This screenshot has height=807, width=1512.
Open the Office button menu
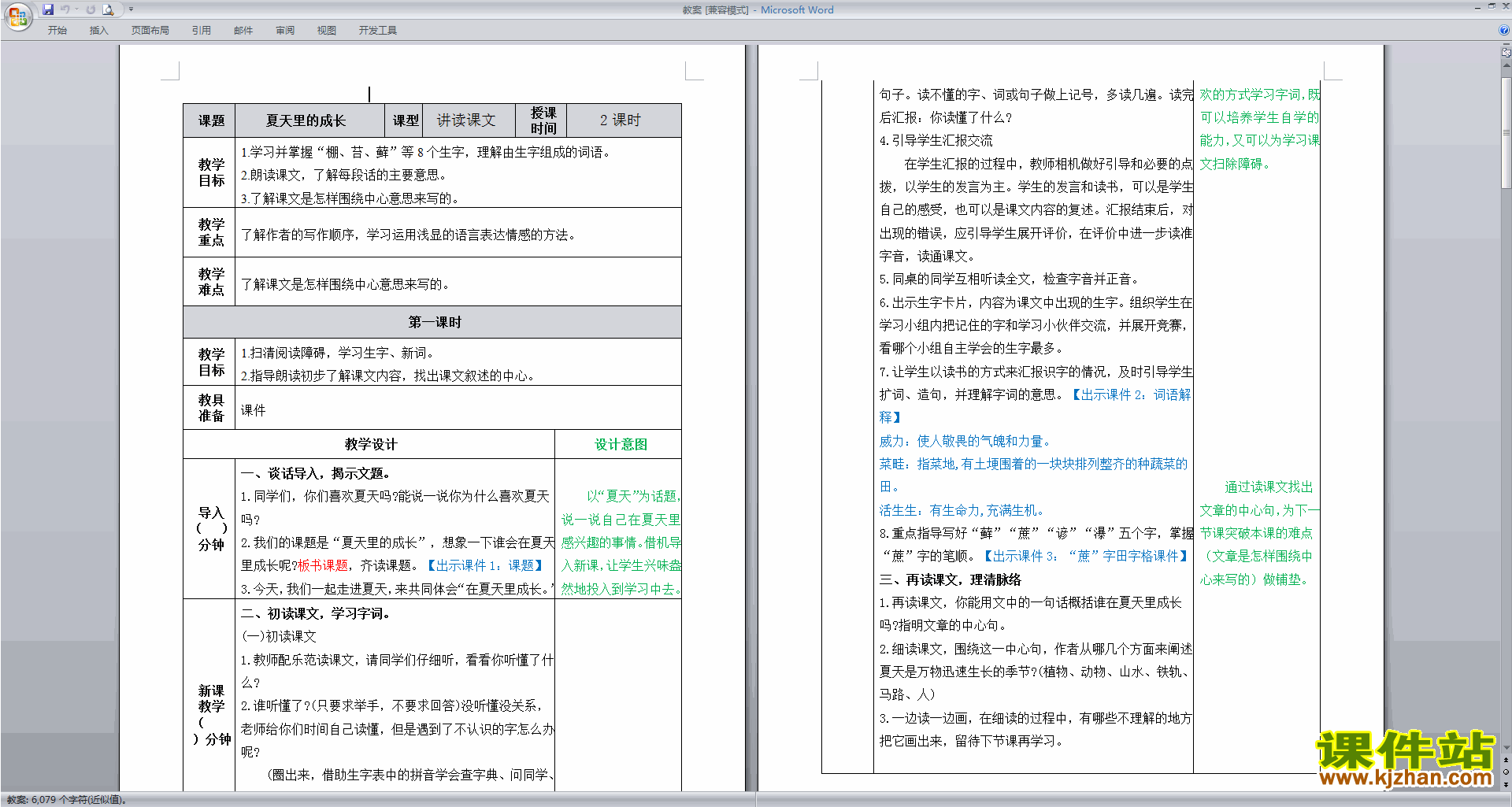(x=17, y=16)
